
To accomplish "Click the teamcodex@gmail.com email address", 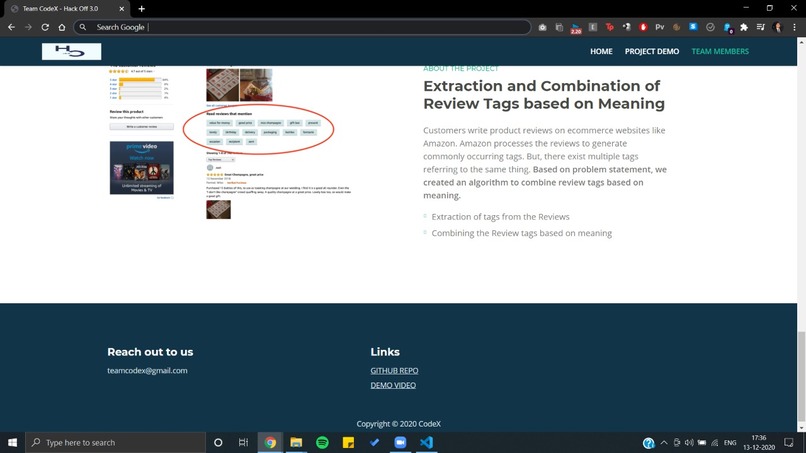I will (x=147, y=371).
